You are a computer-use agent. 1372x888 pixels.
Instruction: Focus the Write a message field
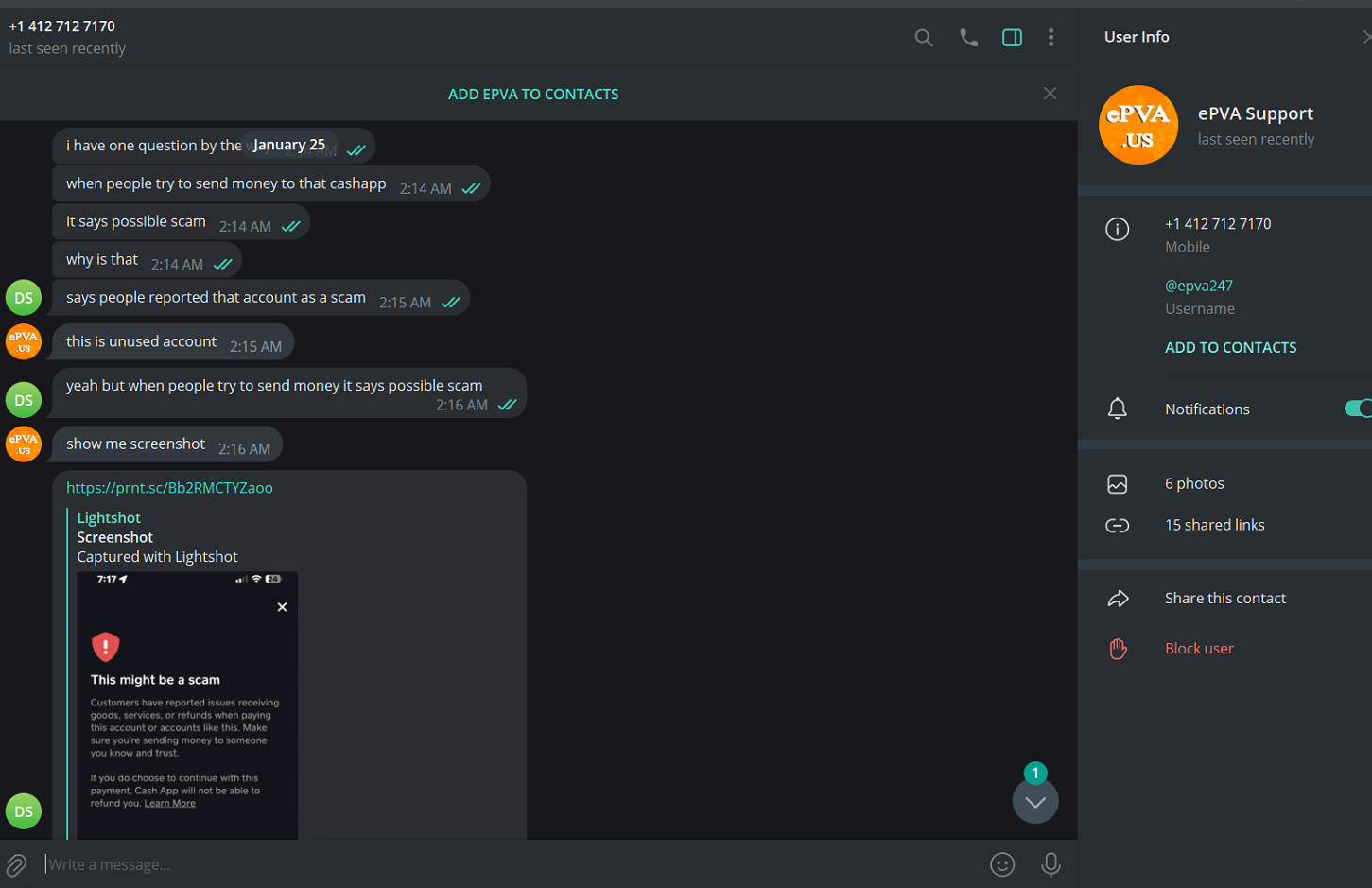511,864
